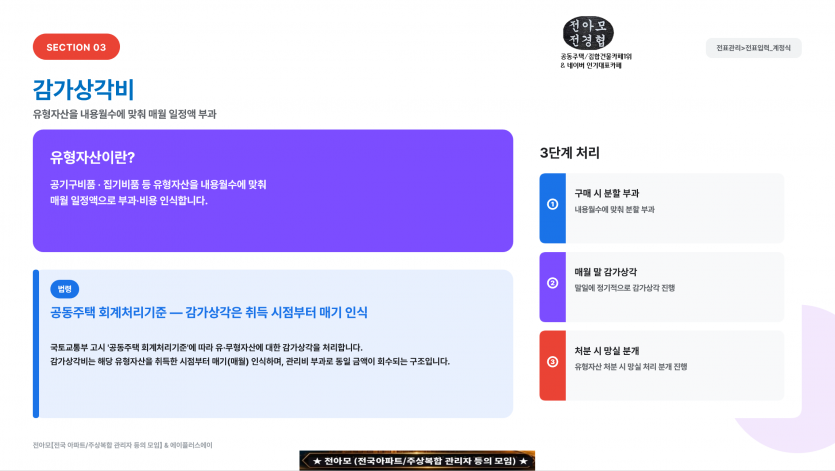Click text 공기구비품 · 집기비품 등 유형자산을 내용월수에 맞춰

tap(158, 184)
